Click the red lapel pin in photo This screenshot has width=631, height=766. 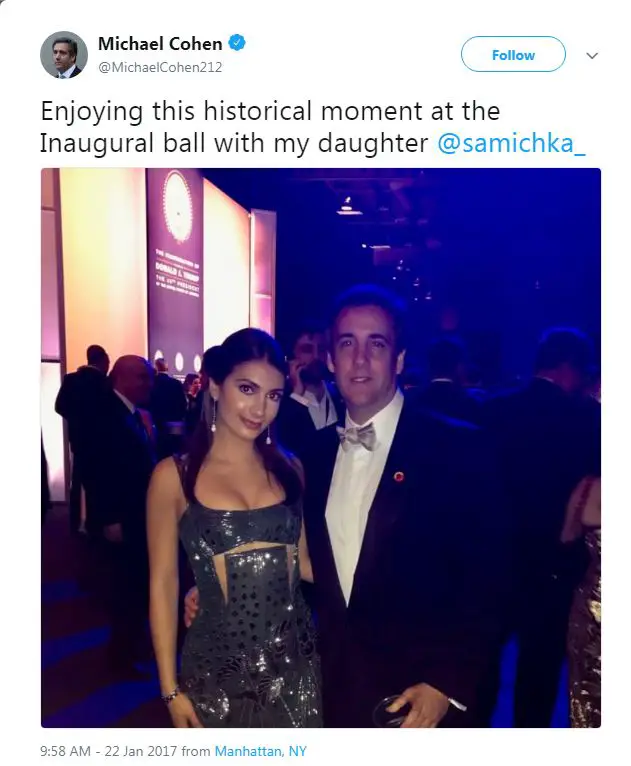399,476
